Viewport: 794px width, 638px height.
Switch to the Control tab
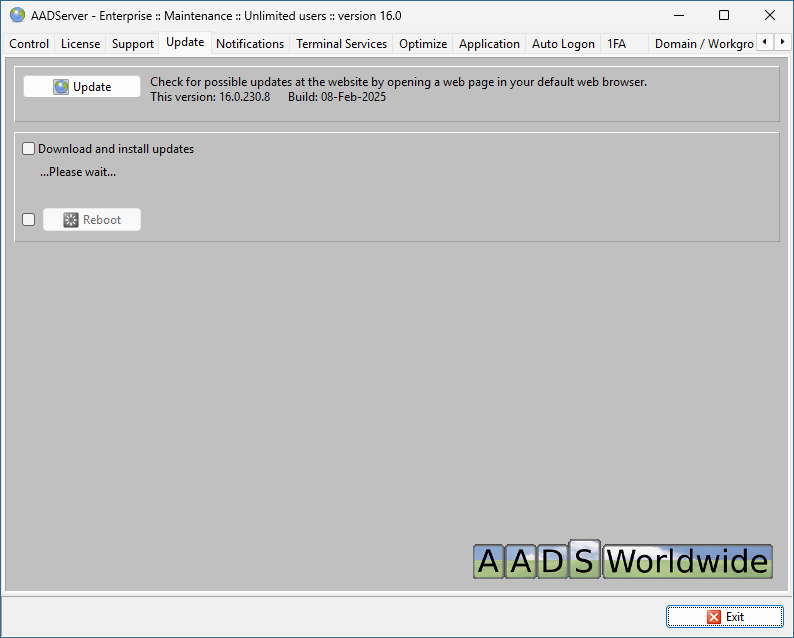point(29,44)
